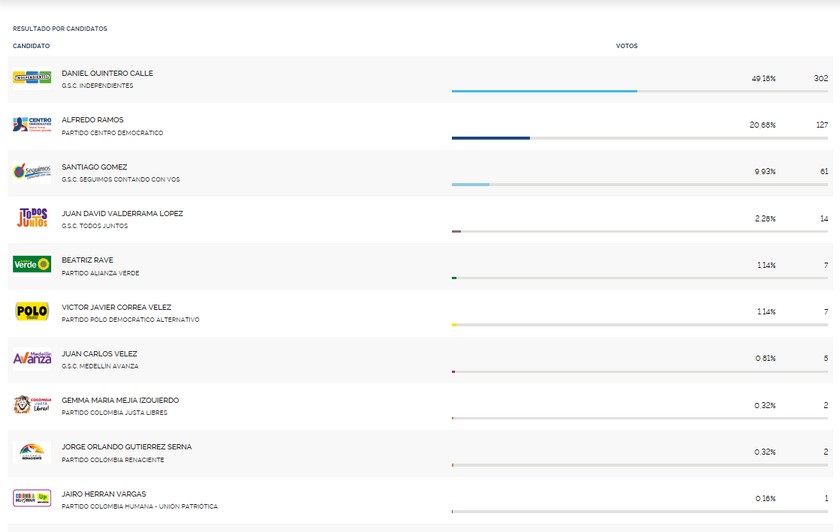Click the Candidato column header
Viewport: 840px width, 532px height.
(x=31, y=46)
